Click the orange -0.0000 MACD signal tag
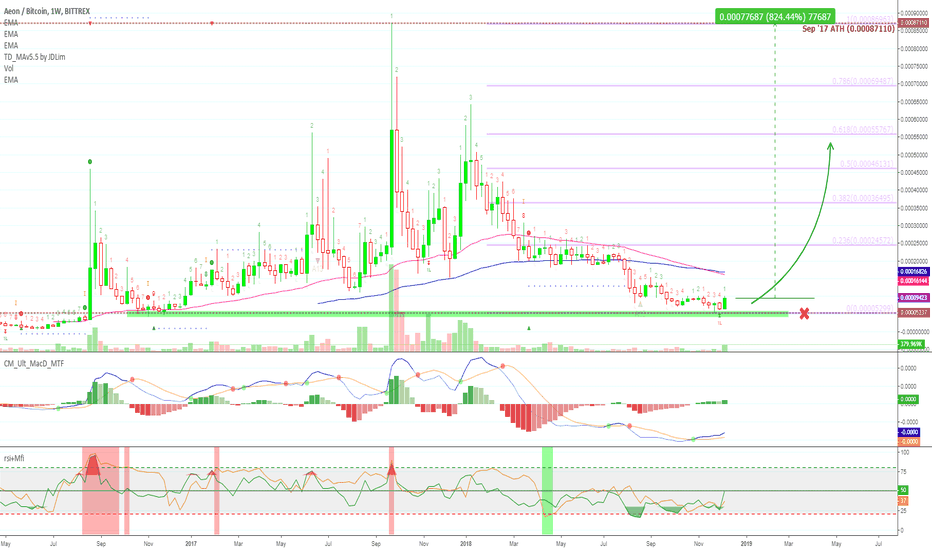This screenshot has width=932, height=550. pyautogui.click(x=908, y=441)
